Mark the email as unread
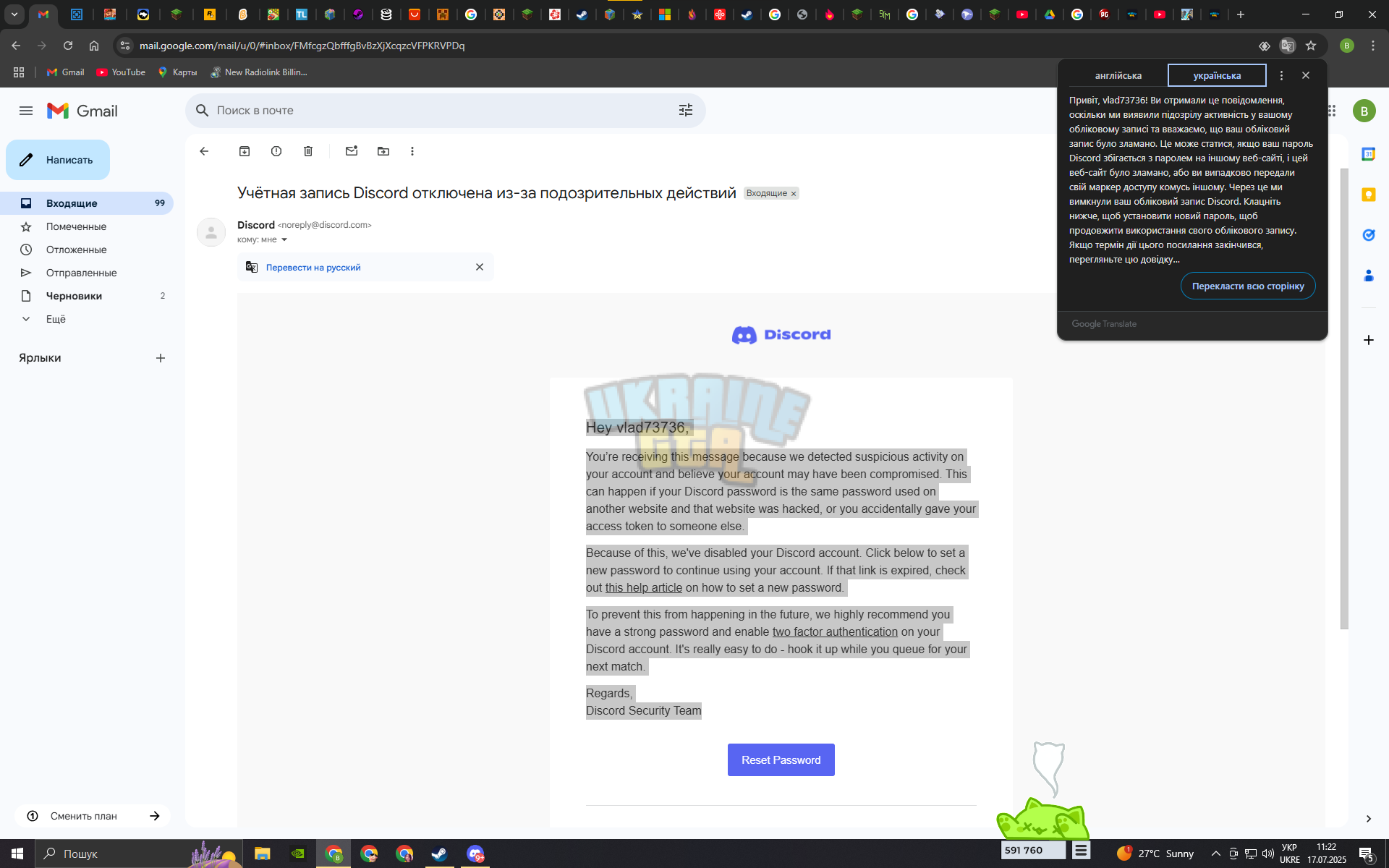This screenshot has height=868, width=1389. [352, 151]
